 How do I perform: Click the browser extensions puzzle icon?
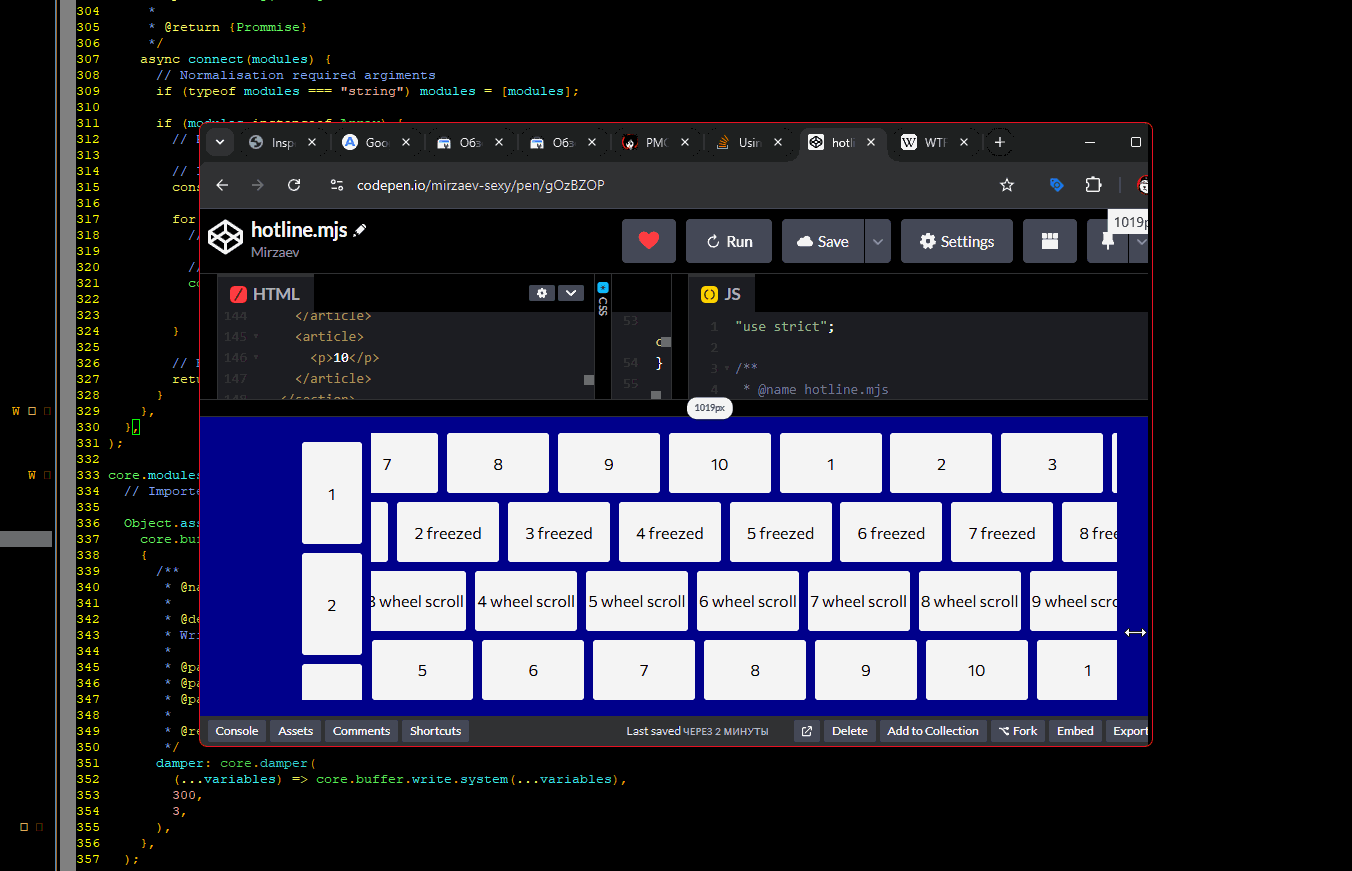coord(1093,185)
